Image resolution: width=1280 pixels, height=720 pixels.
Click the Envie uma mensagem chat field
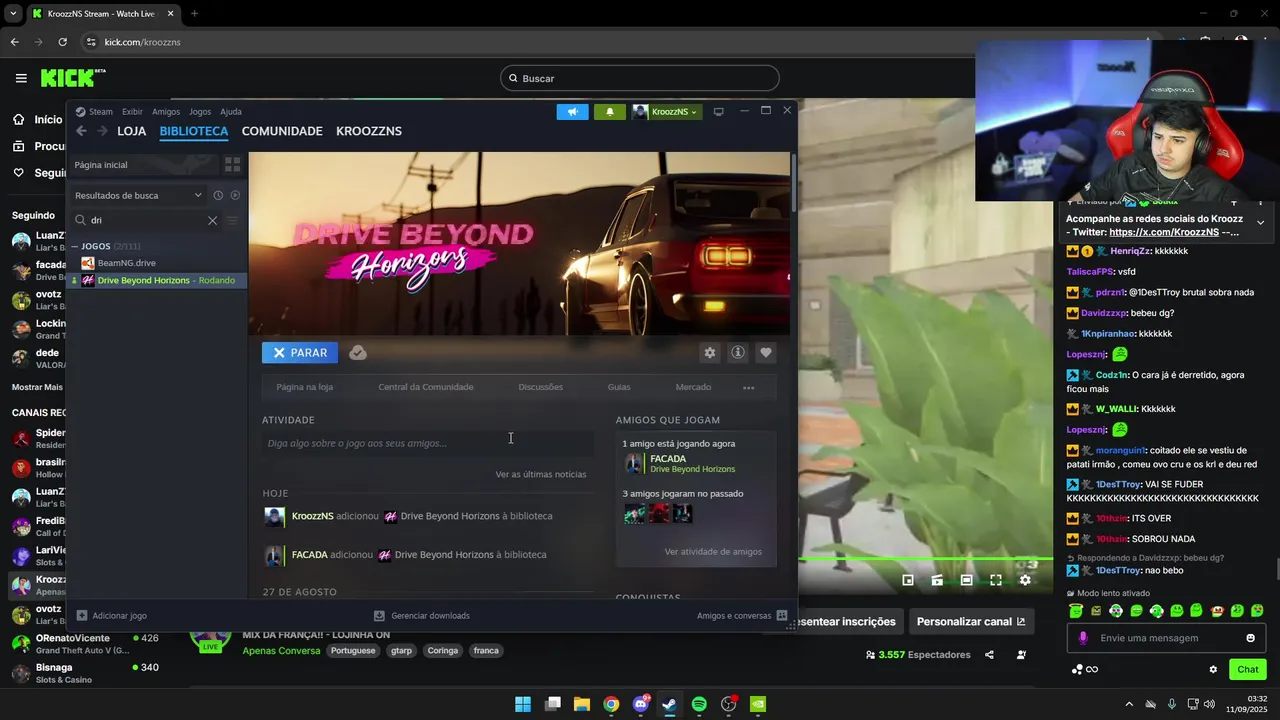1165,638
